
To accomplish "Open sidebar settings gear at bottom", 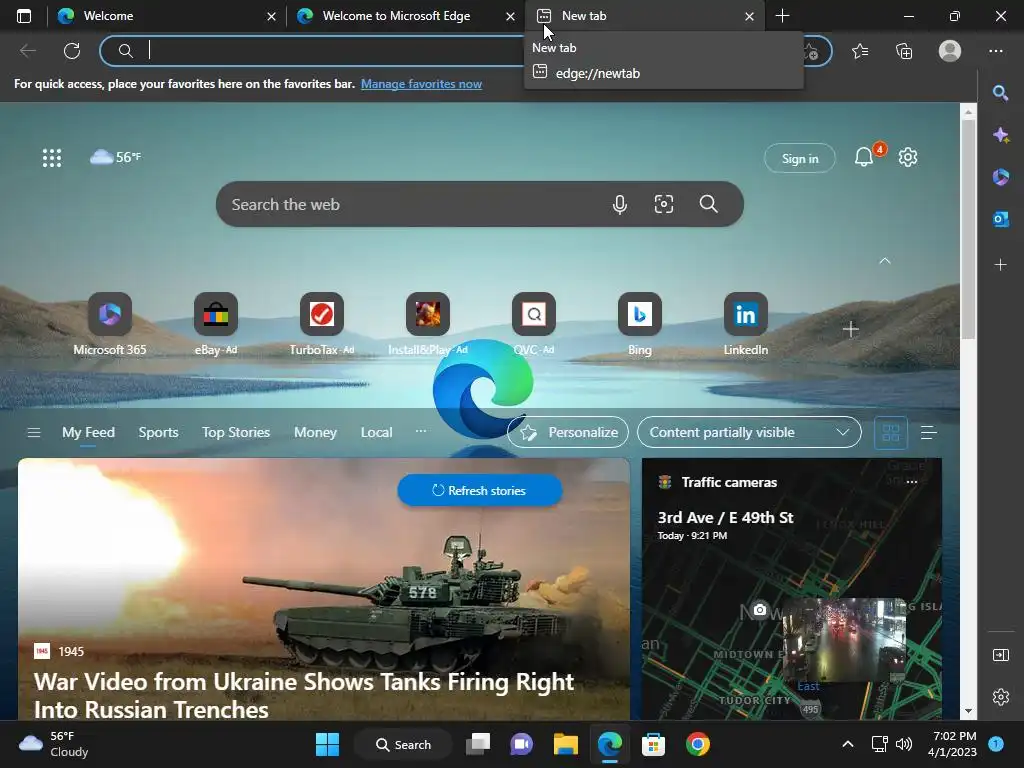I will 1000,697.
